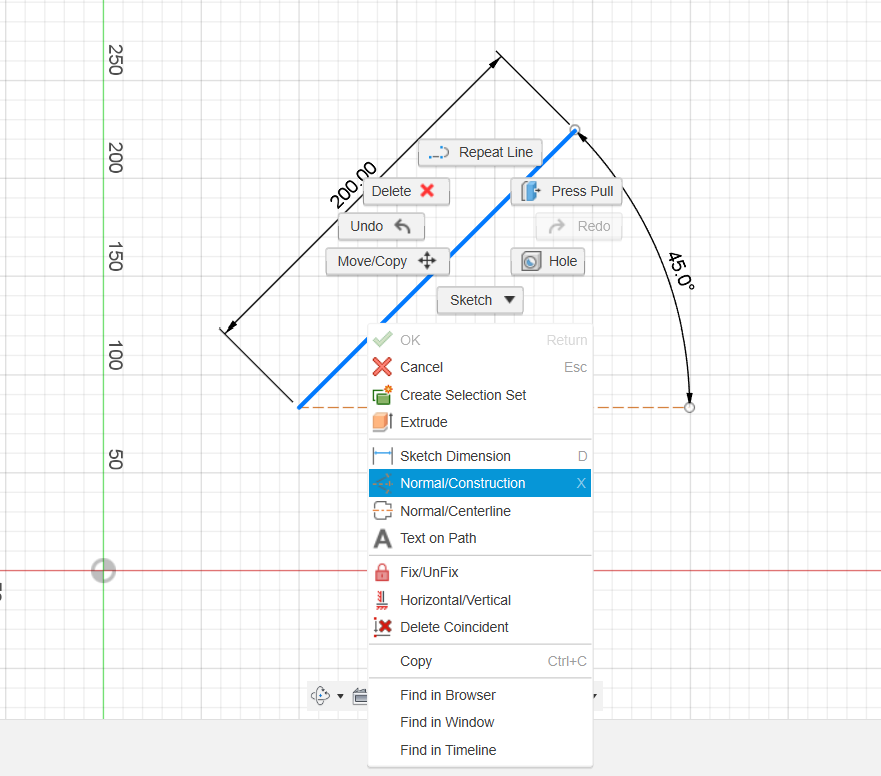The width and height of the screenshot is (881, 776).
Task: Click the Move/Copy button
Action: 388,261
